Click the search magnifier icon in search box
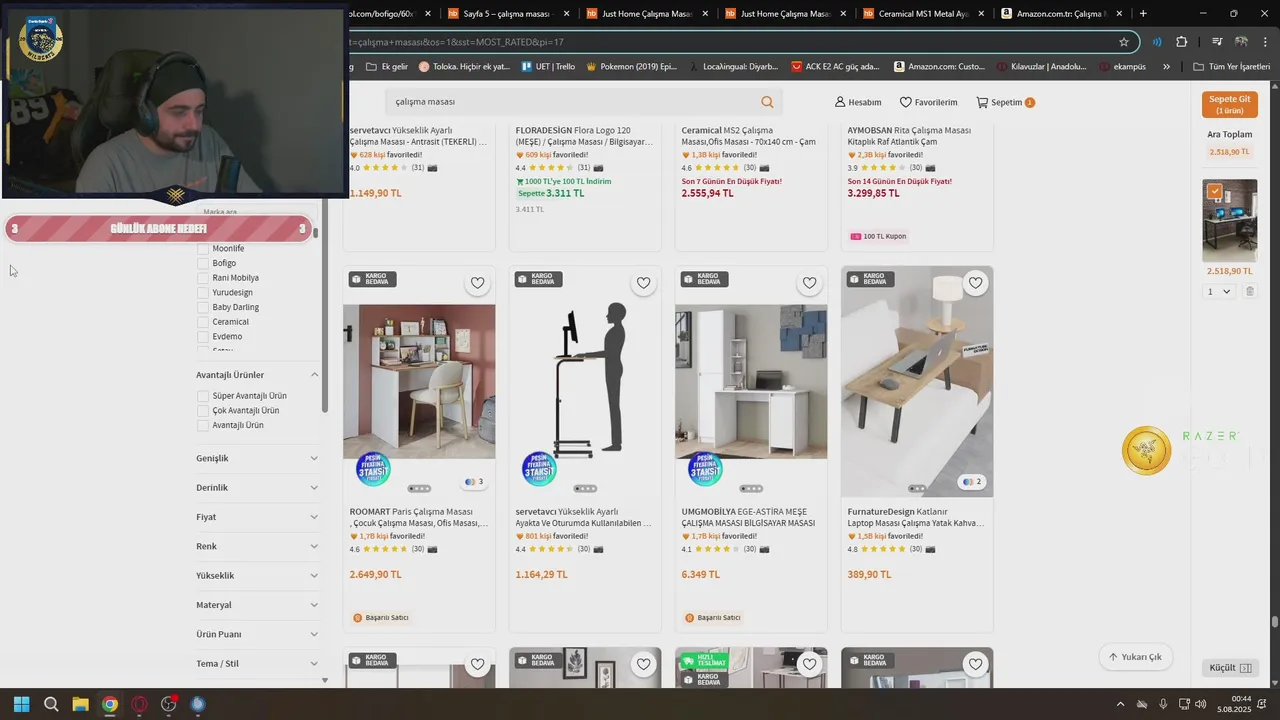The image size is (1280, 720). click(767, 102)
